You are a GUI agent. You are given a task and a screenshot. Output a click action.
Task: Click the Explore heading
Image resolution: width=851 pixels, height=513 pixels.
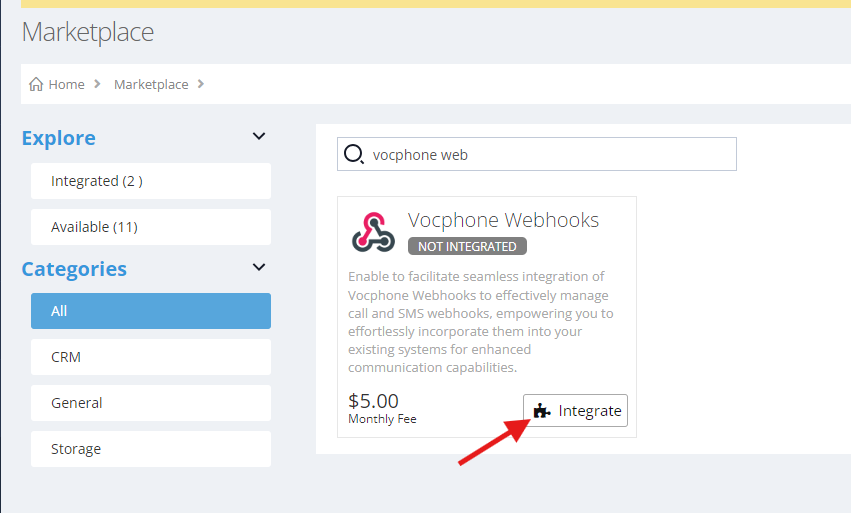point(59,138)
